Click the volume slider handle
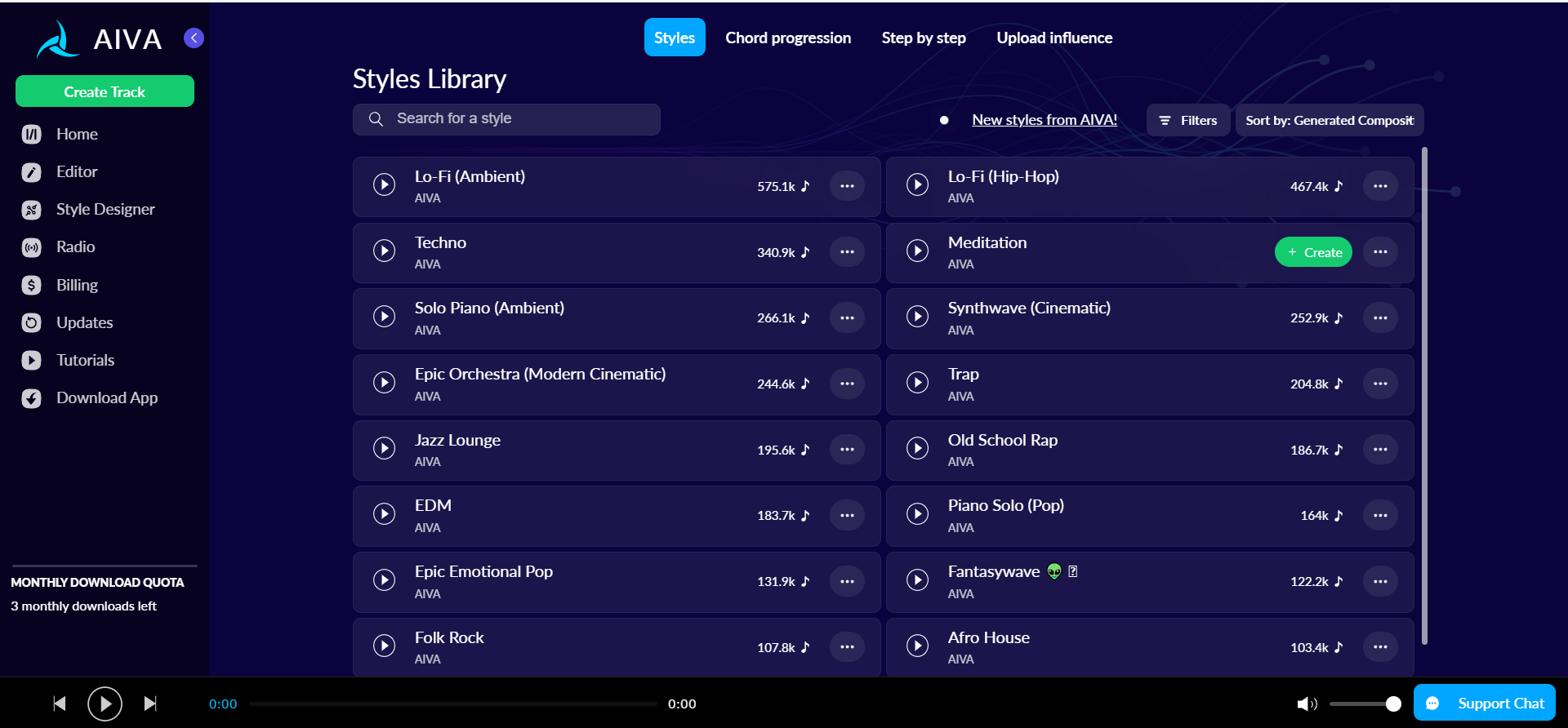The width and height of the screenshot is (1568, 728). 1393,704
